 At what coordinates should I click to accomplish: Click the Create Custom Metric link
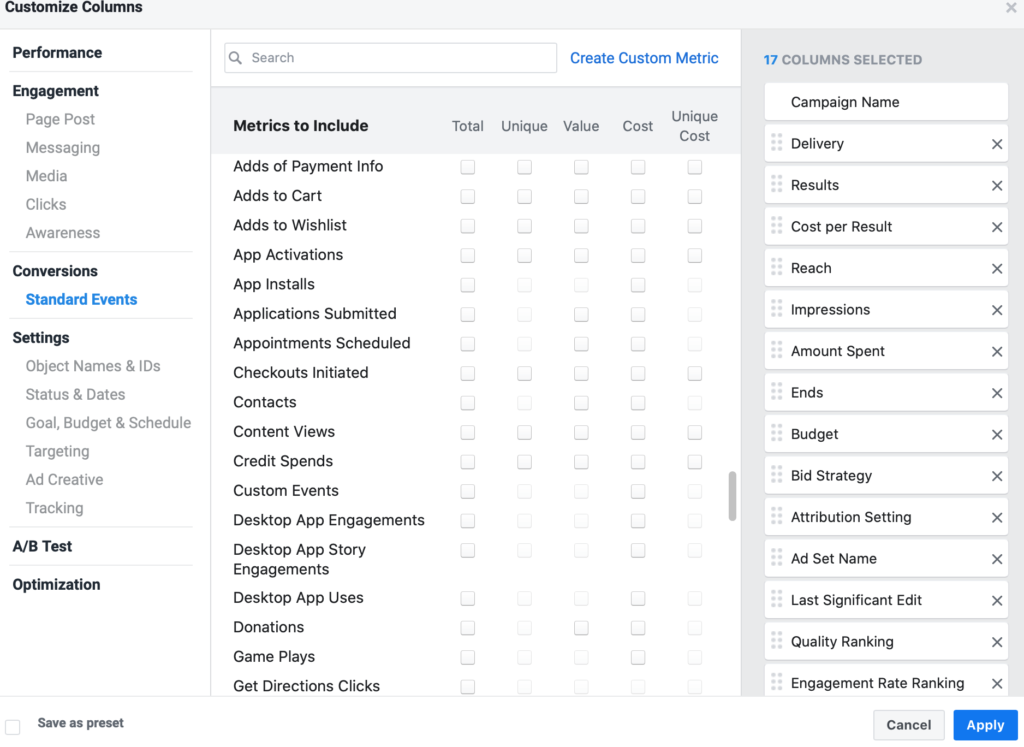(644, 58)
